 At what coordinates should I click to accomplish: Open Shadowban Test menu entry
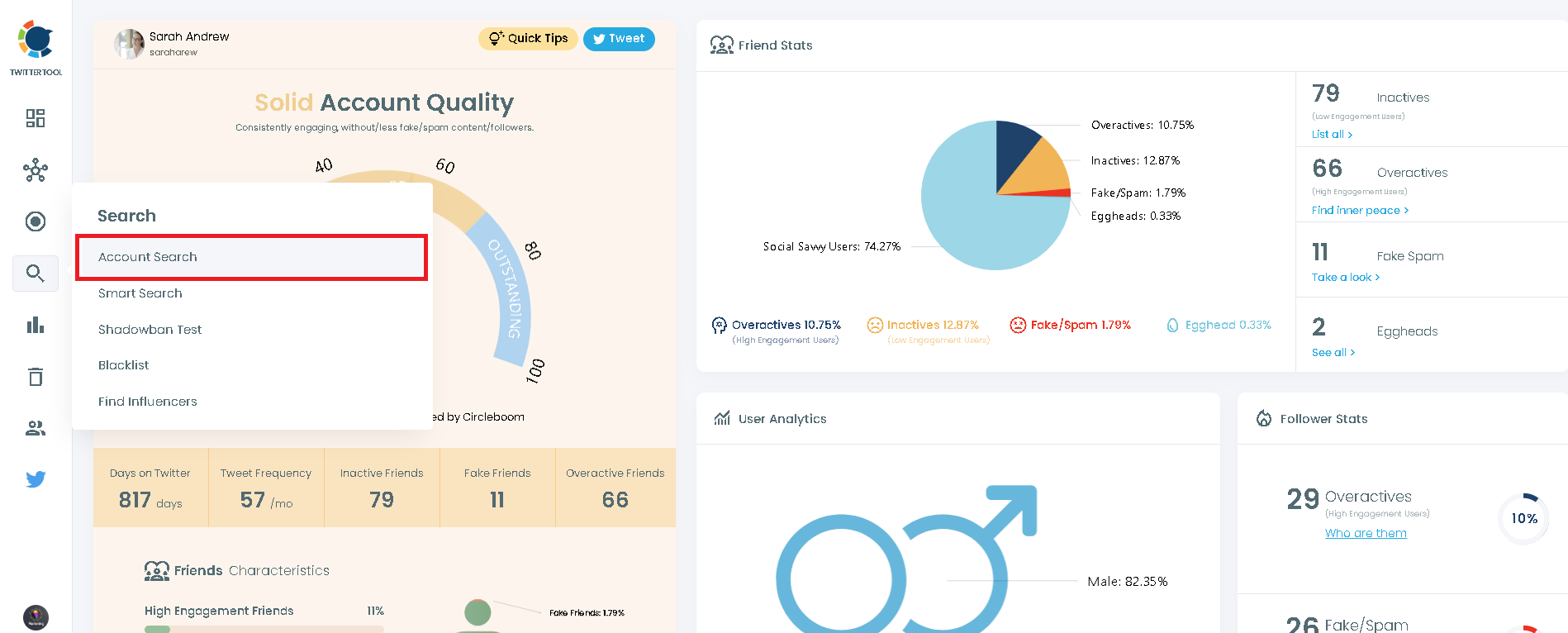(x=150, y=330)
